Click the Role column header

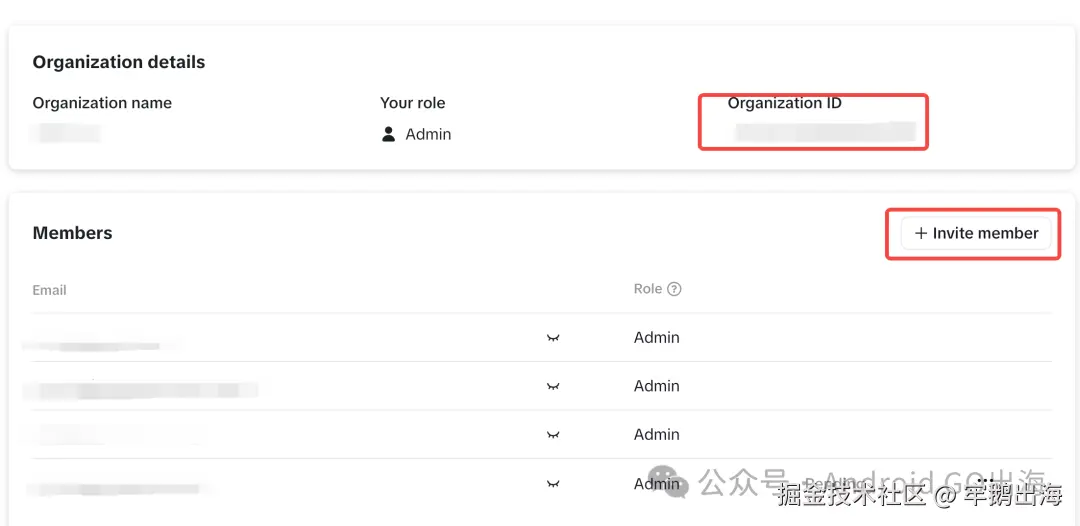click(648, 289)
